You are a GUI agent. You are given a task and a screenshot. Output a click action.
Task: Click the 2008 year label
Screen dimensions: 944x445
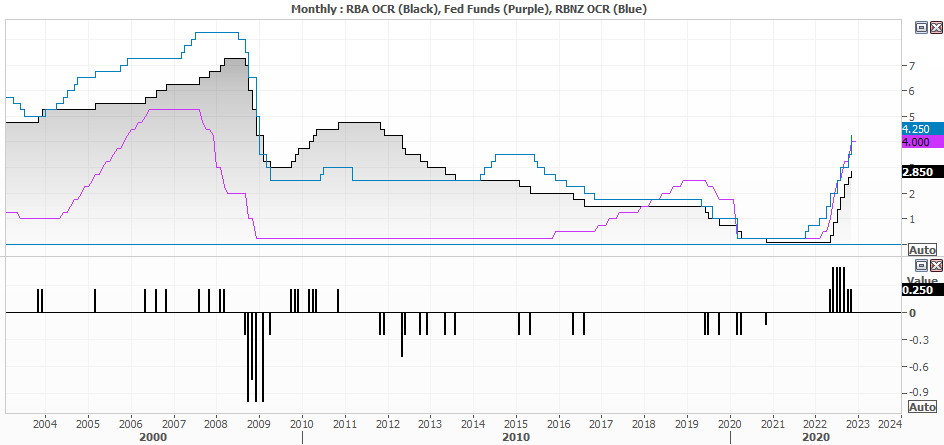[216, 423]
